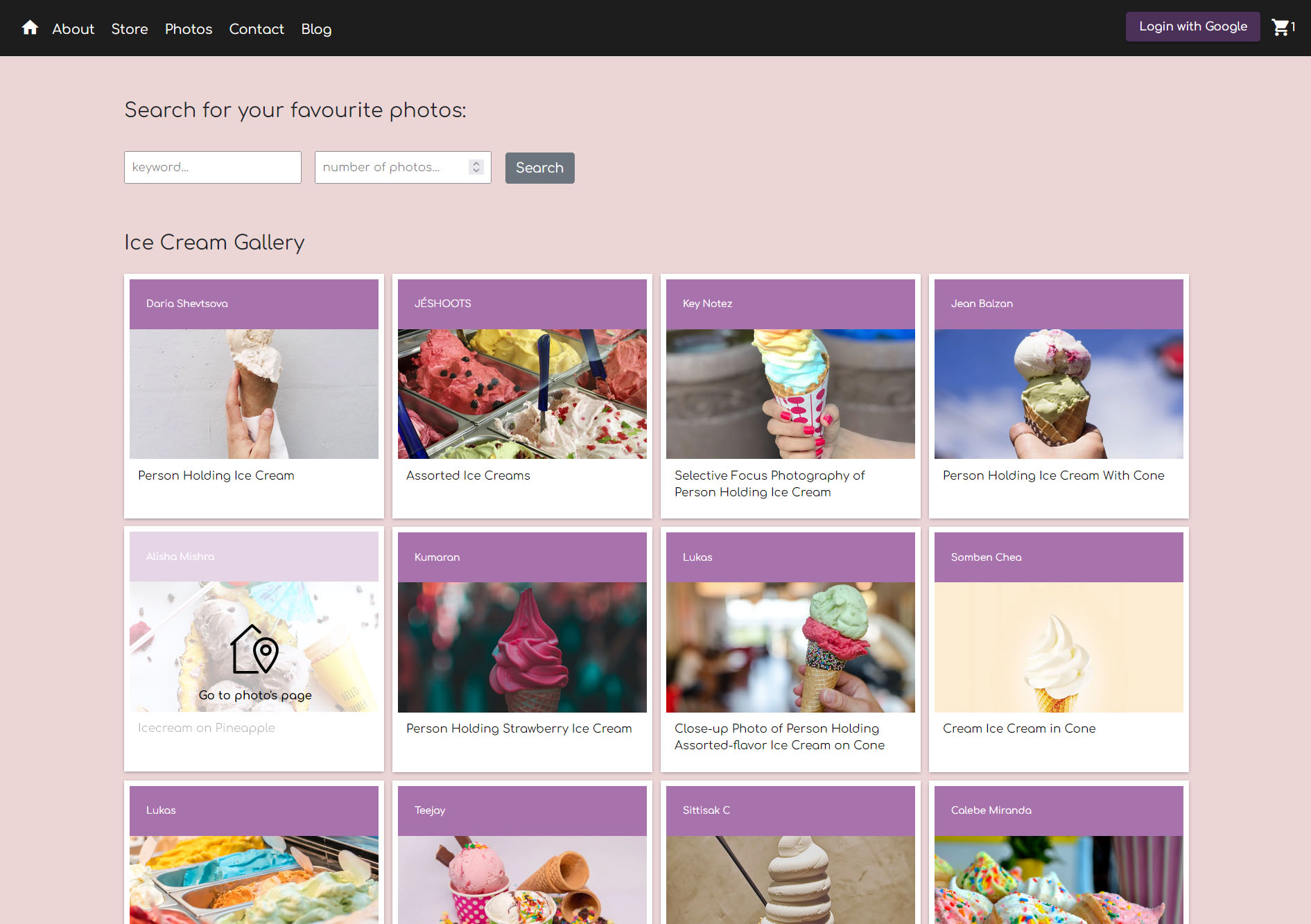Navigate to the Store menu item
1311x924 pixels.
(x=129, y=29)
